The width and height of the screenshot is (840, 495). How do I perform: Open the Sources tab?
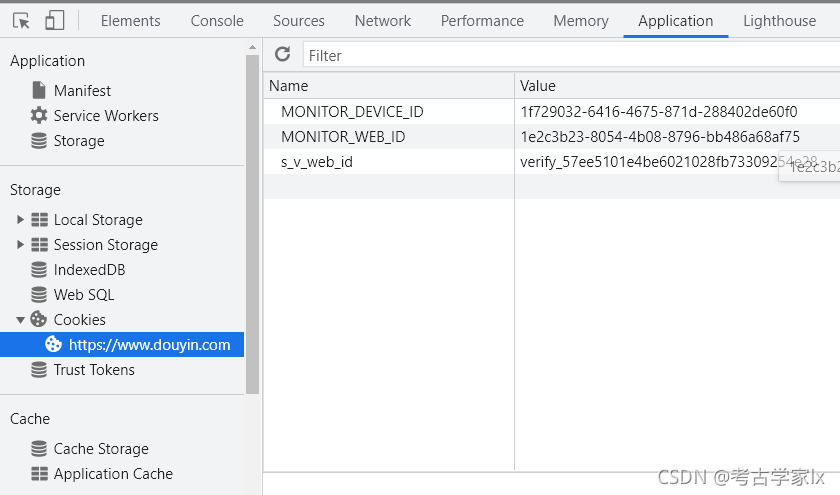(299, 21)
